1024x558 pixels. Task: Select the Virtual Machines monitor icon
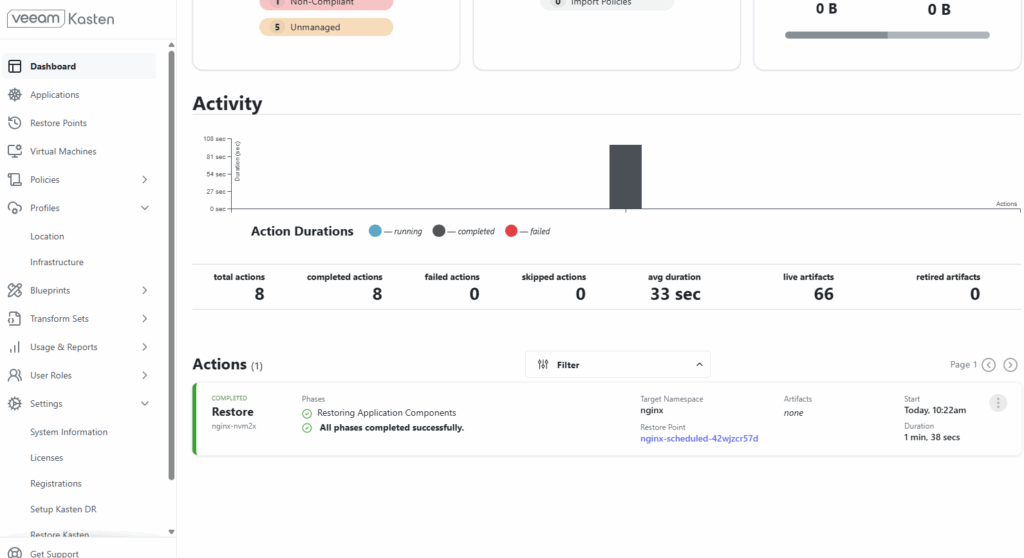coord(14,151)
